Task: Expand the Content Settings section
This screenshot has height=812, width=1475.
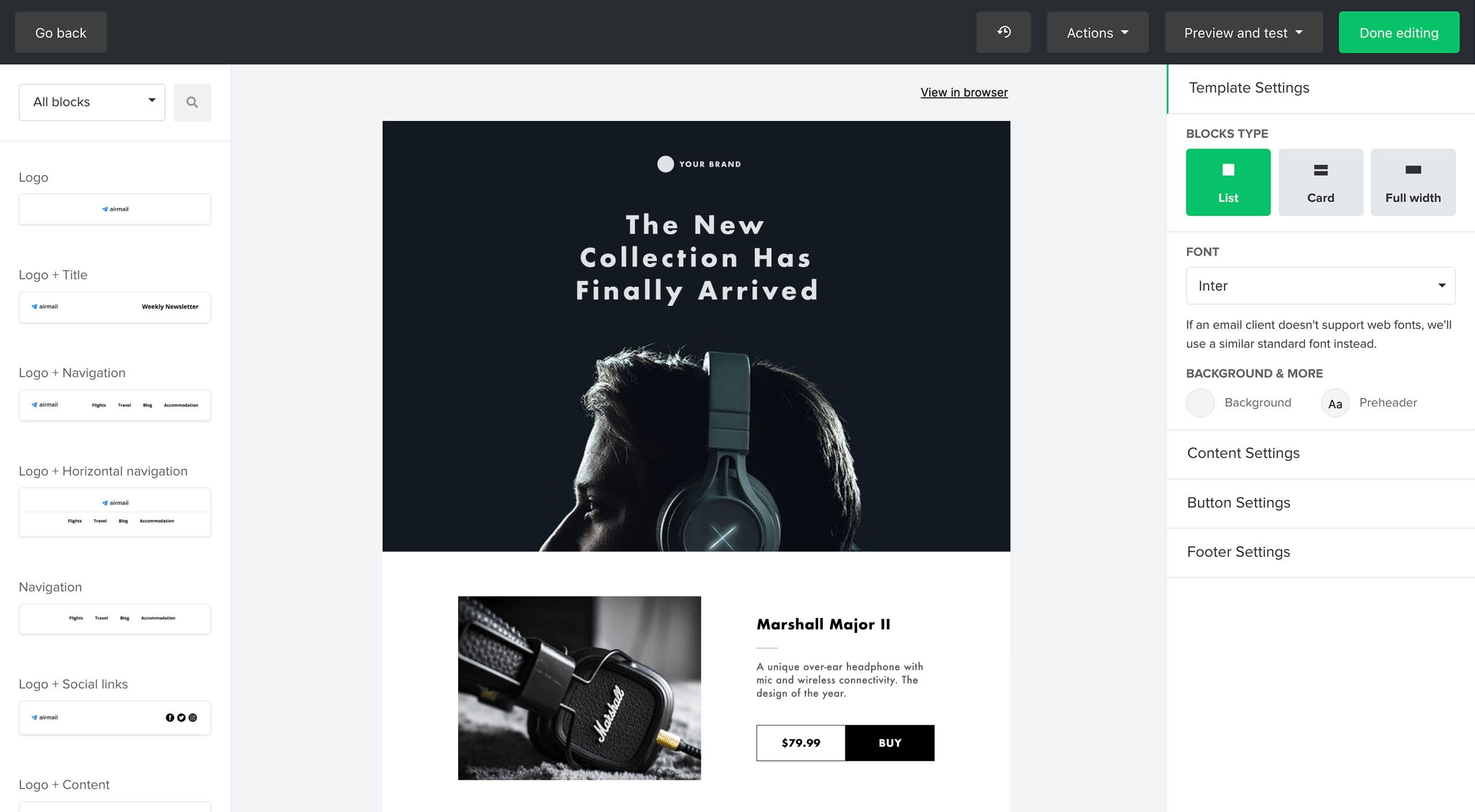Action: [x=1243, y=453]
